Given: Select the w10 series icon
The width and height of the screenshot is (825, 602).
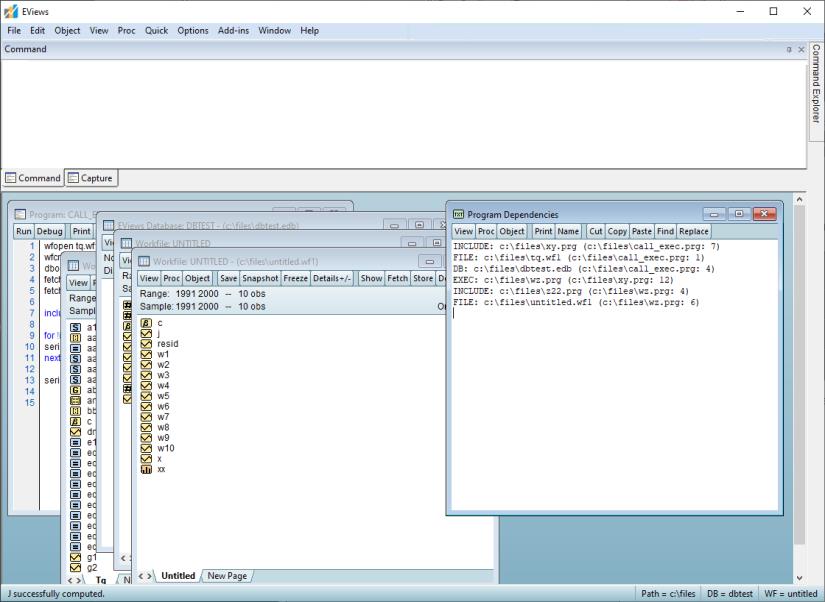Looking at the screenshot, I should pos(146,448).
